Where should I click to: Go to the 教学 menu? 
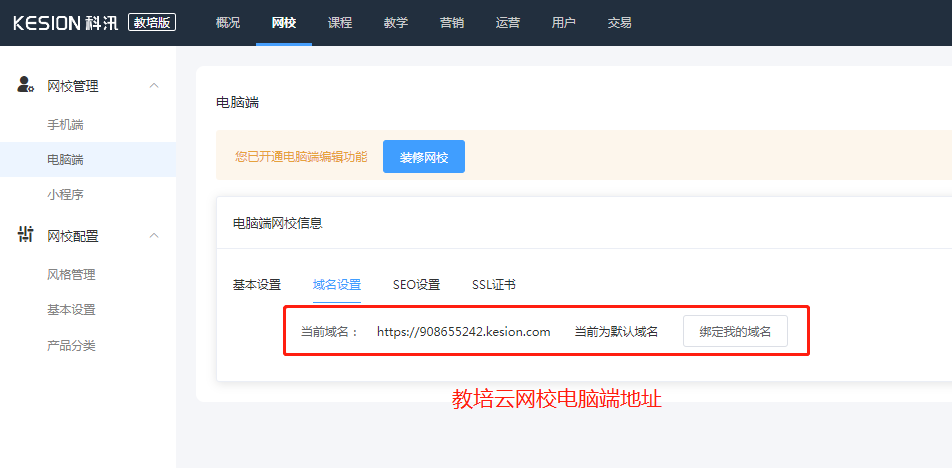[x=396, y=23]
